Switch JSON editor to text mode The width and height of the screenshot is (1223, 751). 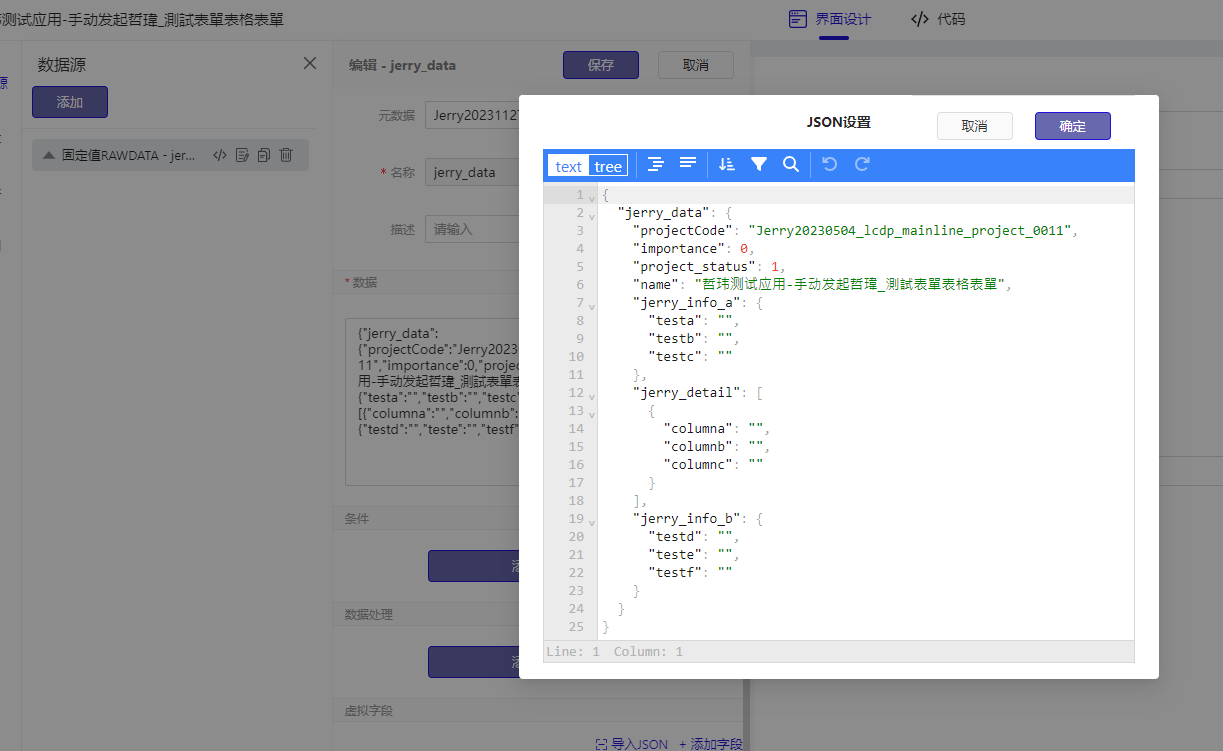point(569,166)
